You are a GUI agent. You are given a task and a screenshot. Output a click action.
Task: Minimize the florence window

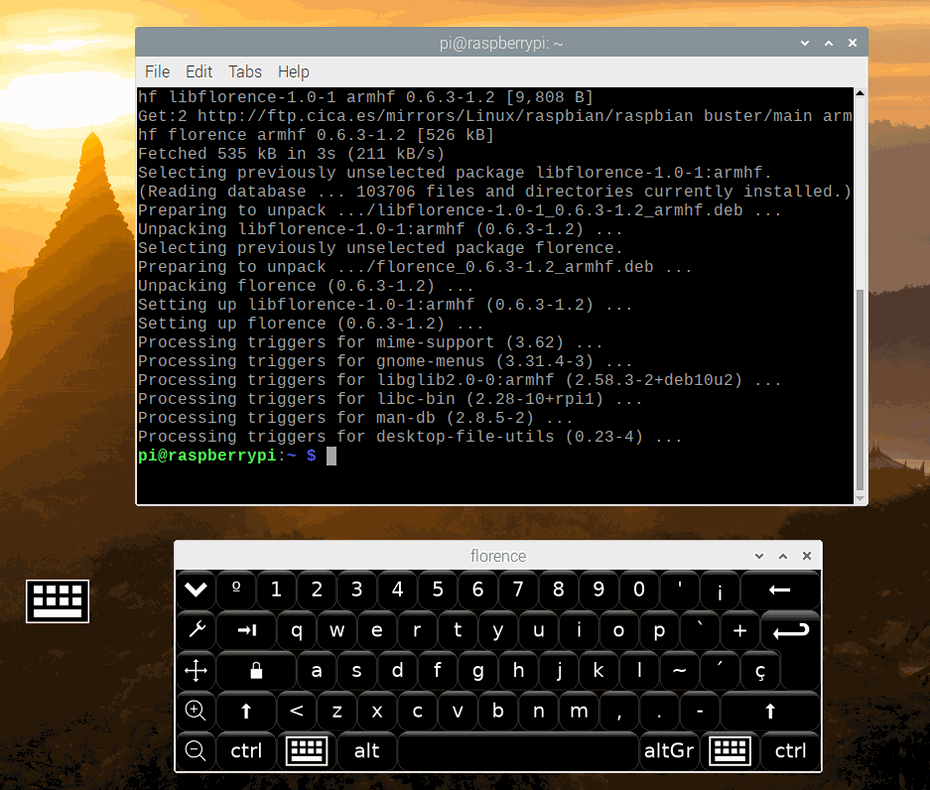[759, 556]
